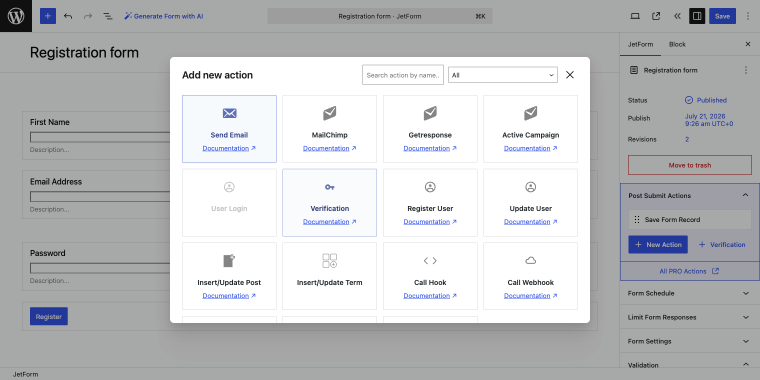Select the MailChimp action icon

pyautogui.click(x=330, y=113)
